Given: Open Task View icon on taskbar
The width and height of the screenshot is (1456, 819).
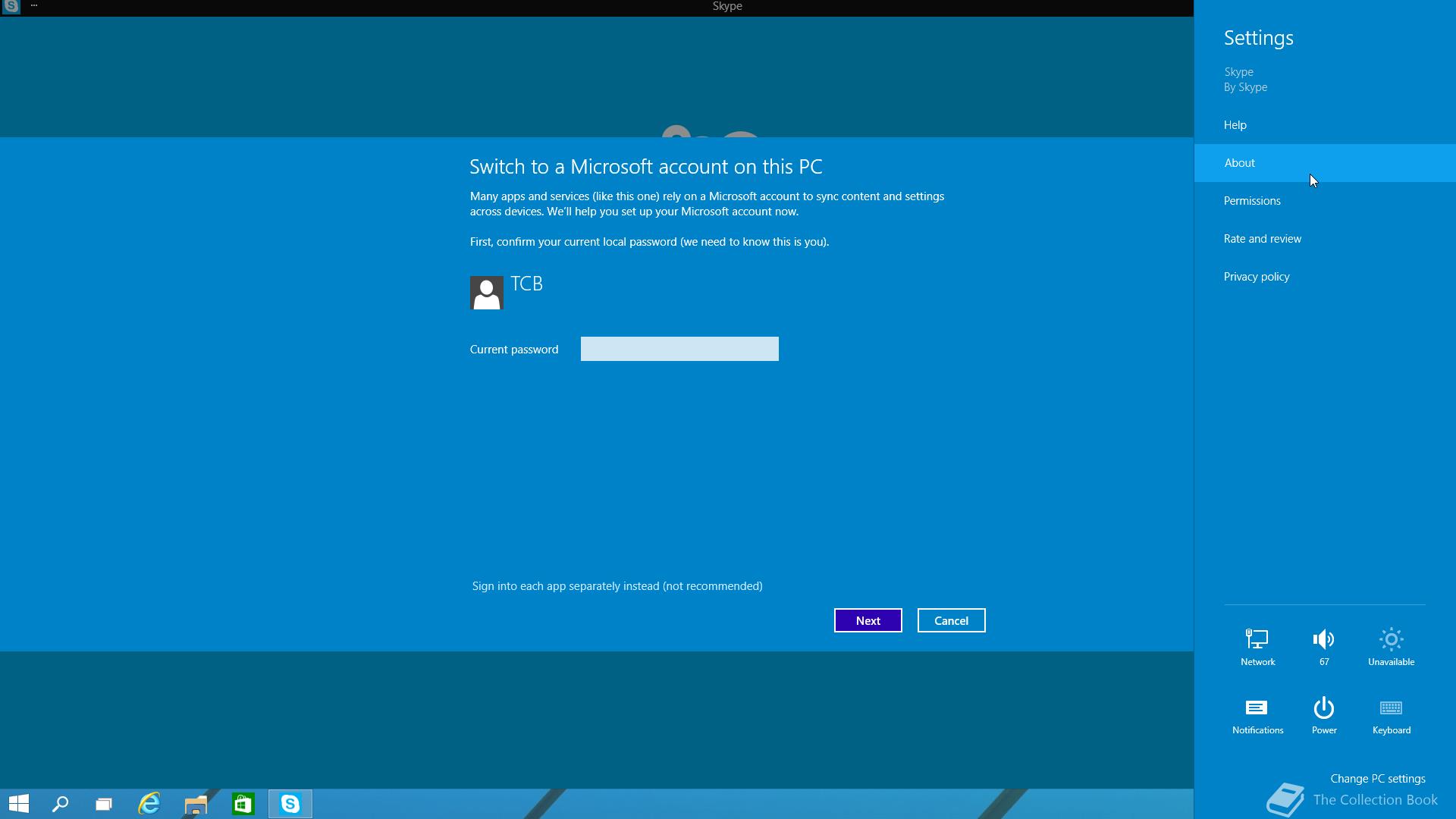Looking at the screenshot, I should (x=104, y=804).
